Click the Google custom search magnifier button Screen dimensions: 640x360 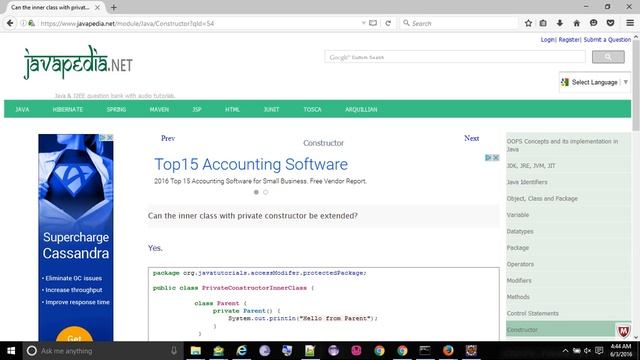point(608,57)
